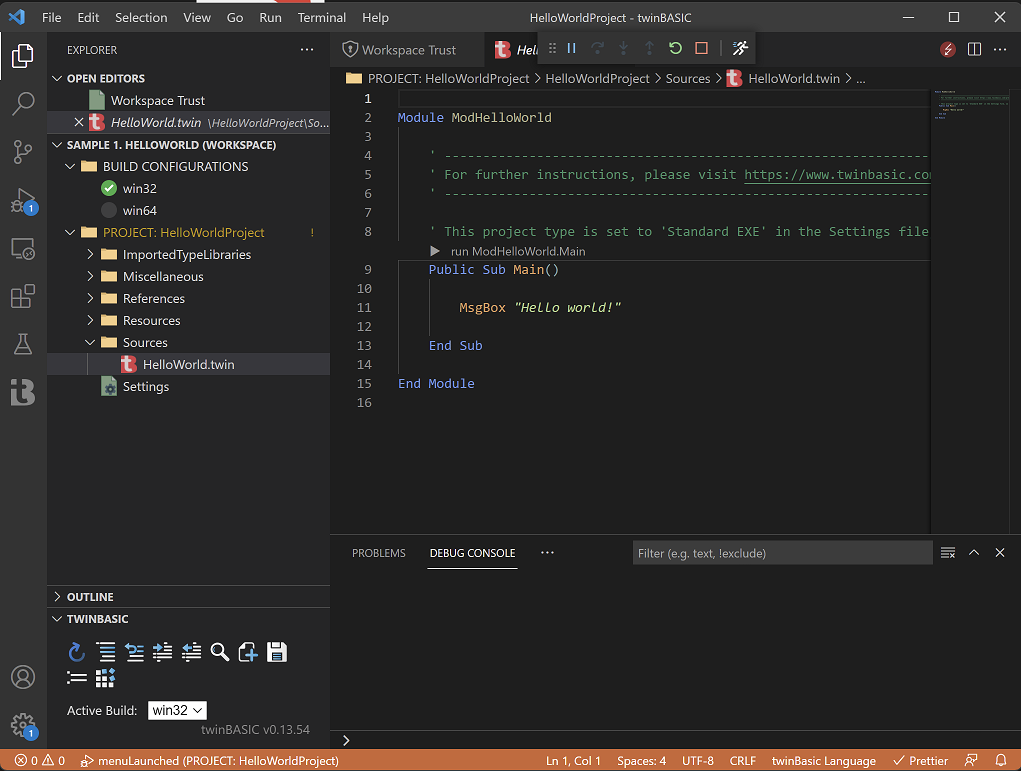Image resolution: width=1021 pixels, height=771 pixels.
Task: Open the Active Build dropdown
Action: pos(177,710)
